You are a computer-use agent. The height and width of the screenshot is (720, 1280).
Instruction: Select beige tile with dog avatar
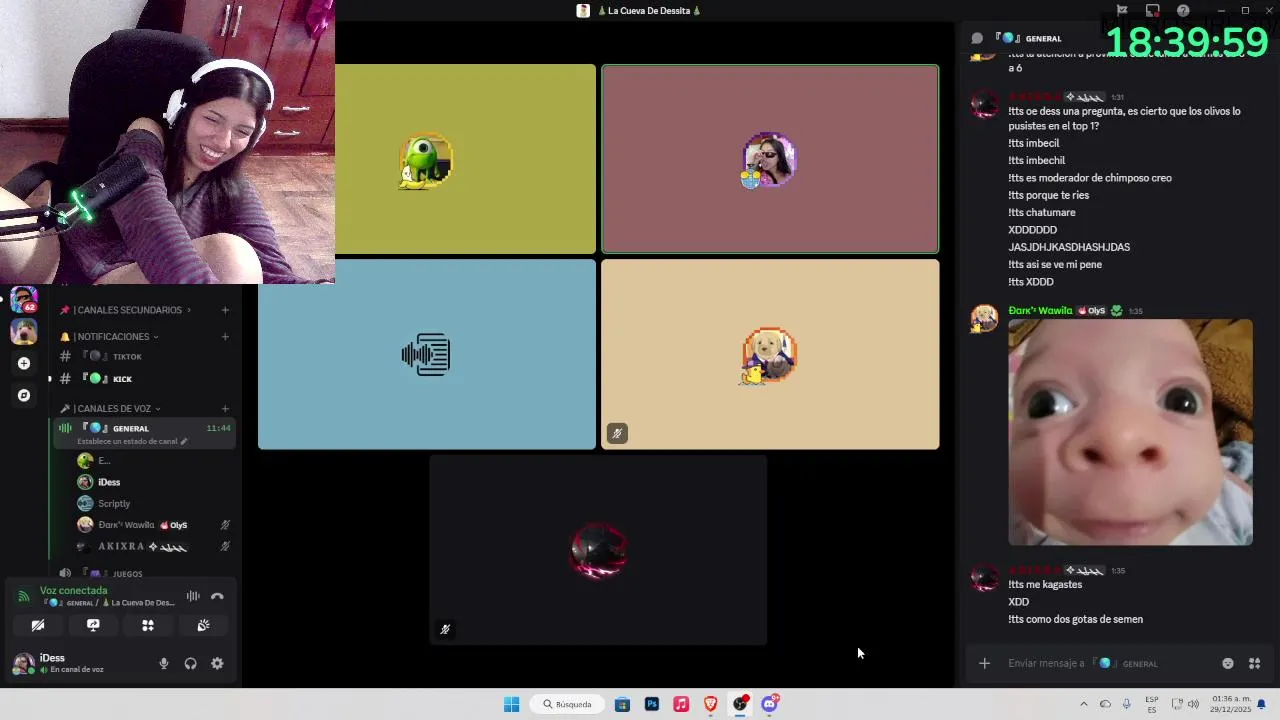click(770, 355)
